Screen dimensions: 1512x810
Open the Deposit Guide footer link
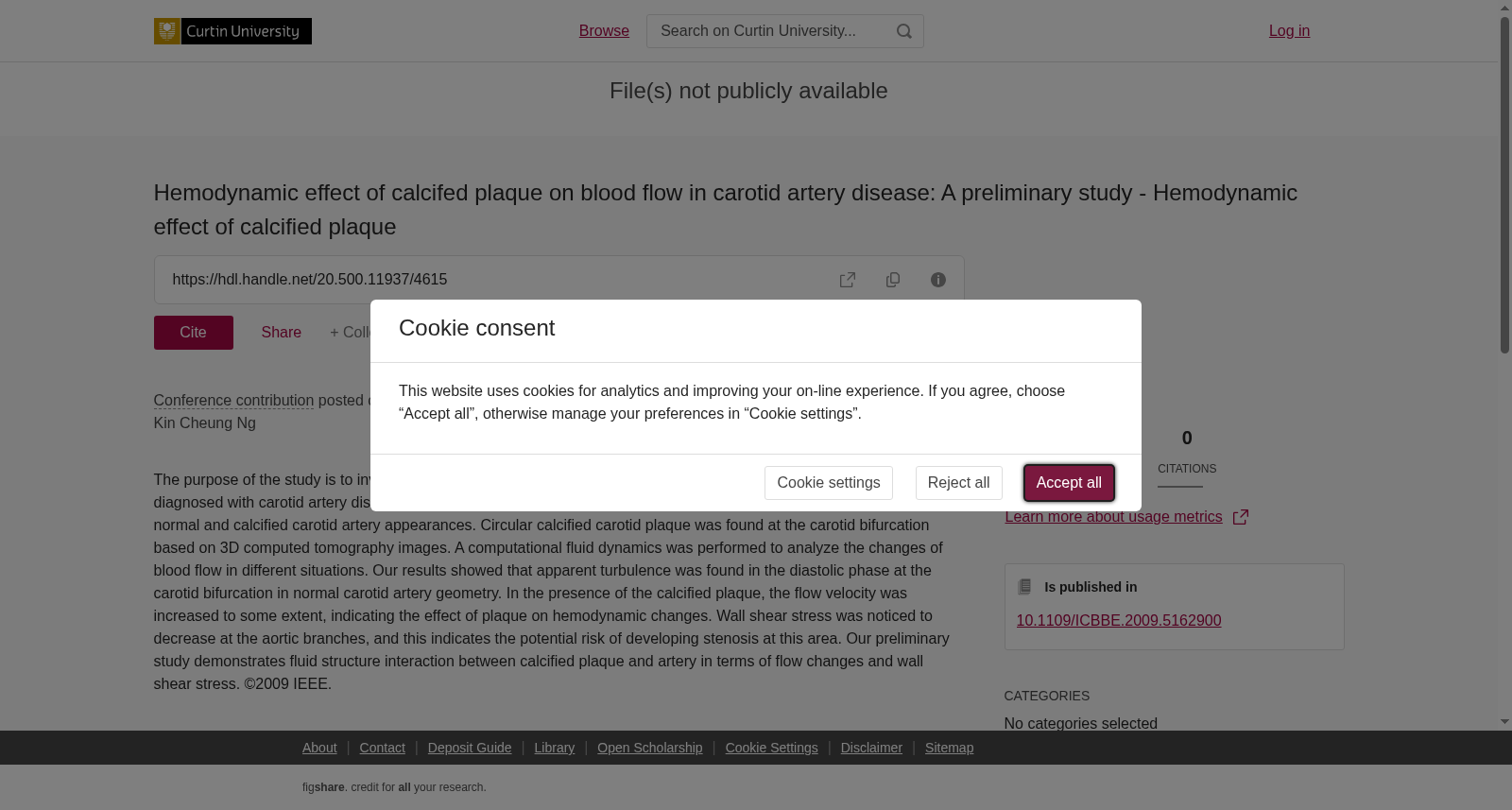click(x=470, y=748)
